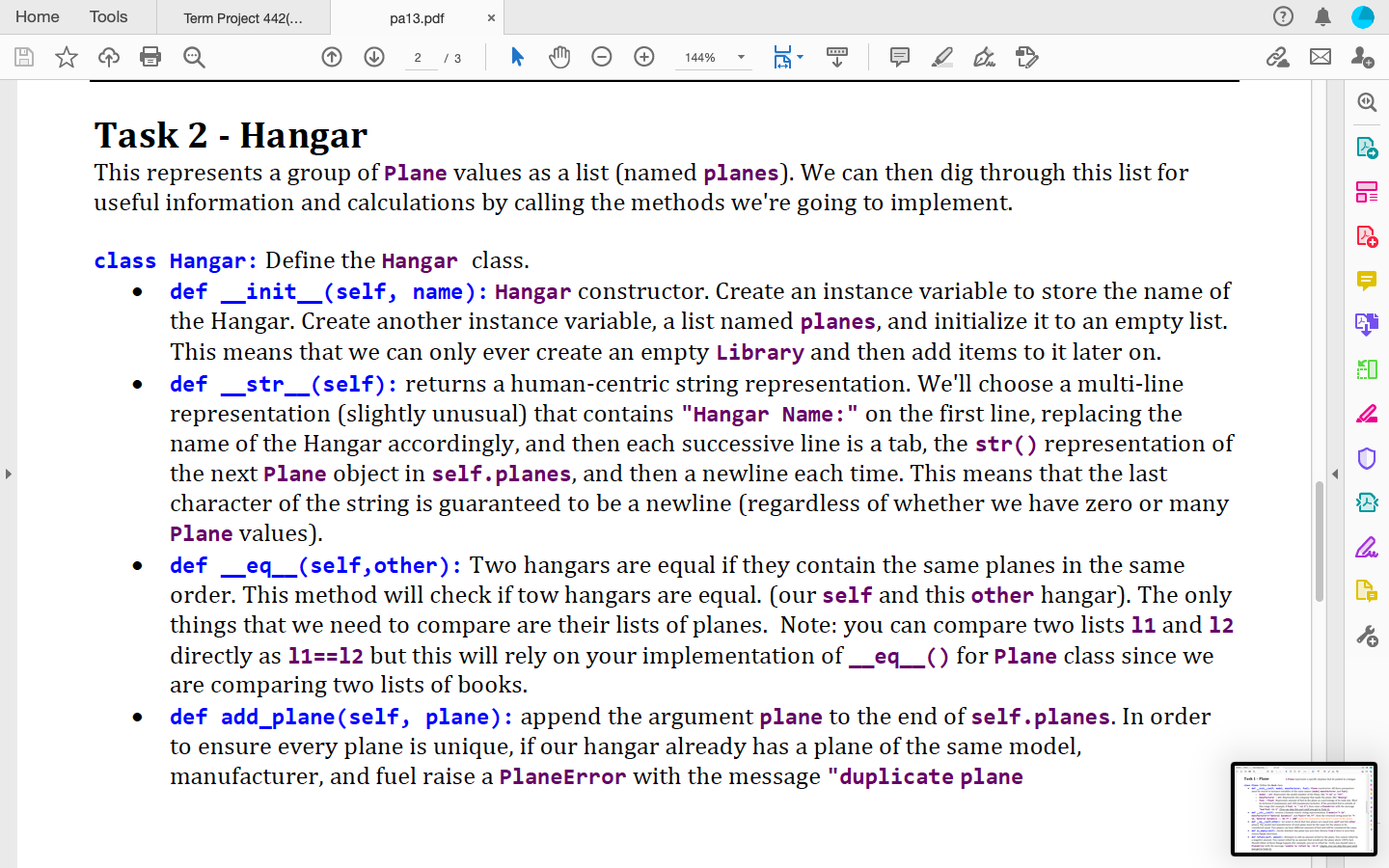Screen dimensions: 1389x868
Task: Open the zoom level 144% dropdown
Action: tap(714, 58)
